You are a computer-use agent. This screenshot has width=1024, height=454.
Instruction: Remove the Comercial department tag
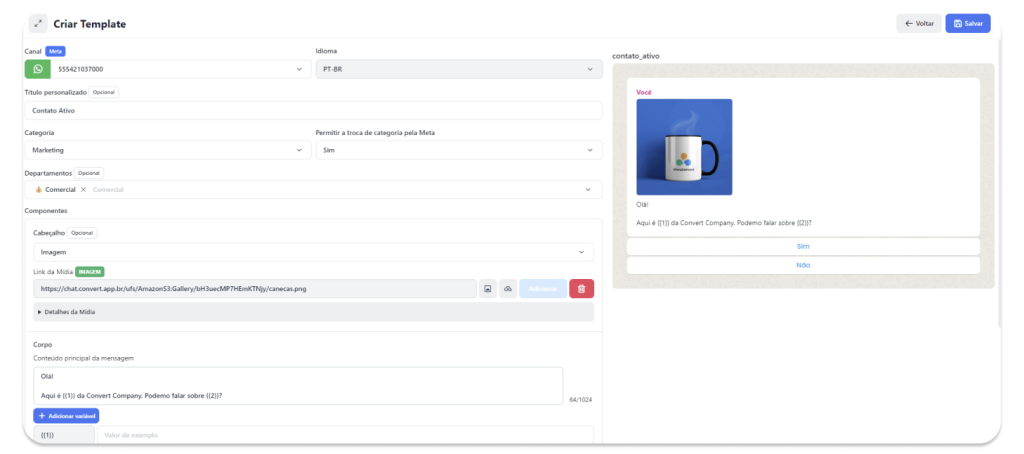pos(83,189)
